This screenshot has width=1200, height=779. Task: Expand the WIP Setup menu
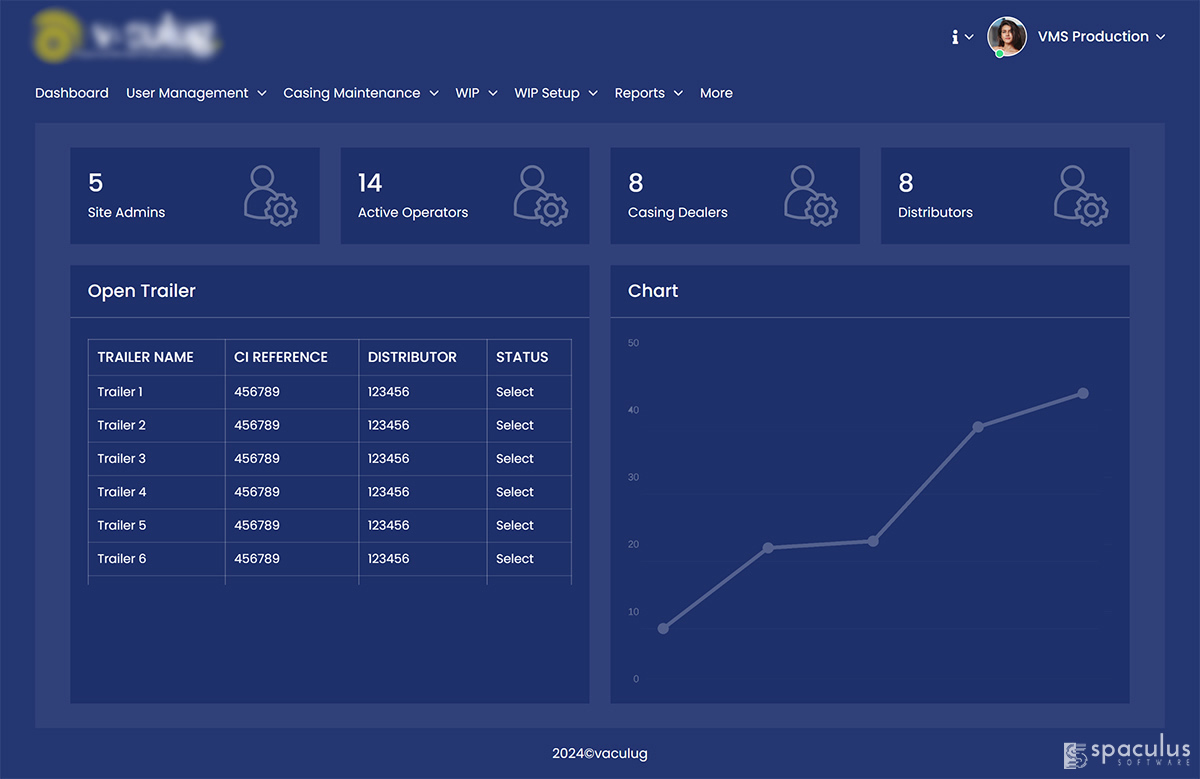(555, 93)
